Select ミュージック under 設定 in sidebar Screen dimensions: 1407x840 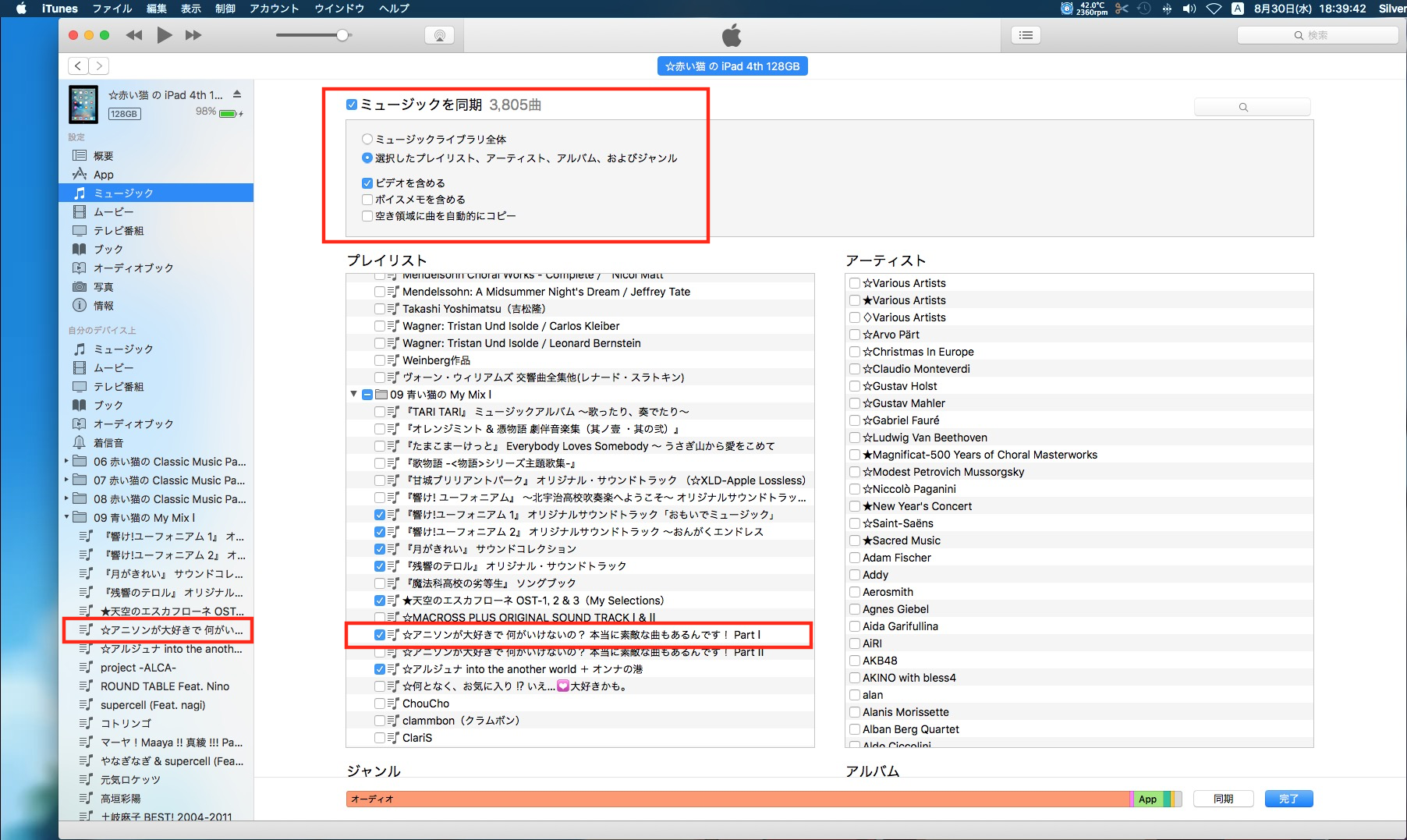(156, 193)
